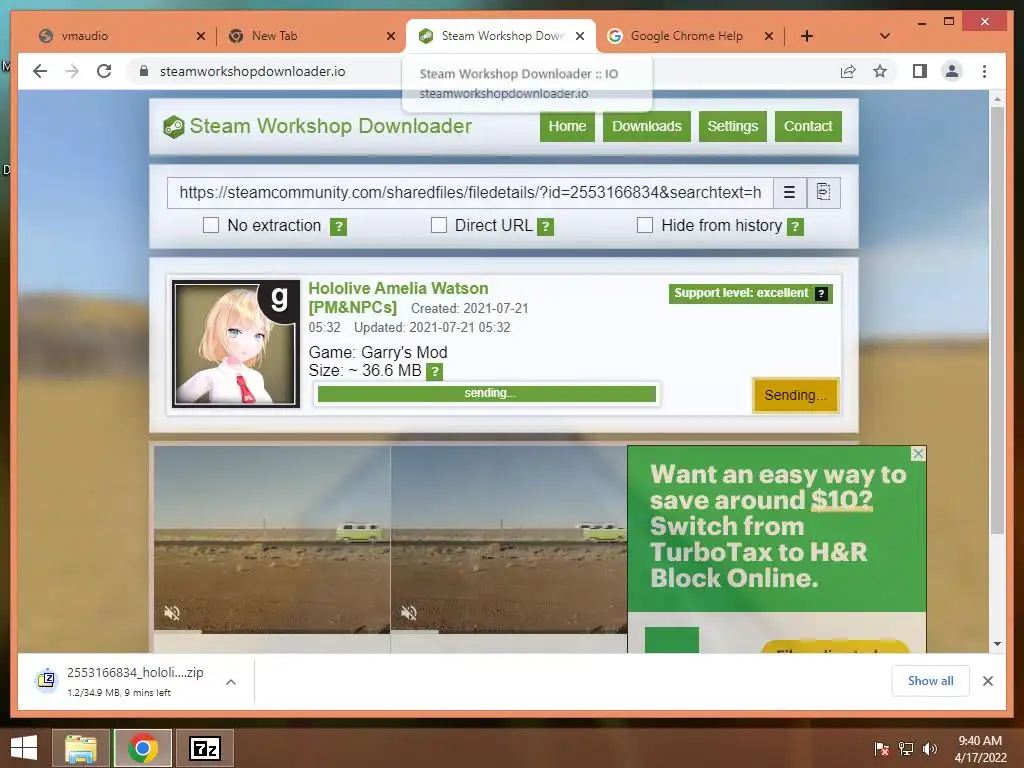
Task: Click the paste clipboard icon beside URL field
Action: (824, 193)
